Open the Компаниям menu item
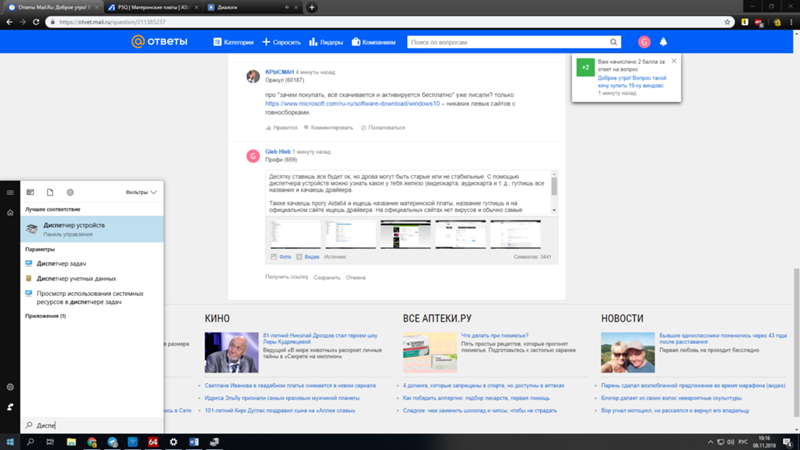The height and width of the screenshot is (450, 800). [373, 42]
